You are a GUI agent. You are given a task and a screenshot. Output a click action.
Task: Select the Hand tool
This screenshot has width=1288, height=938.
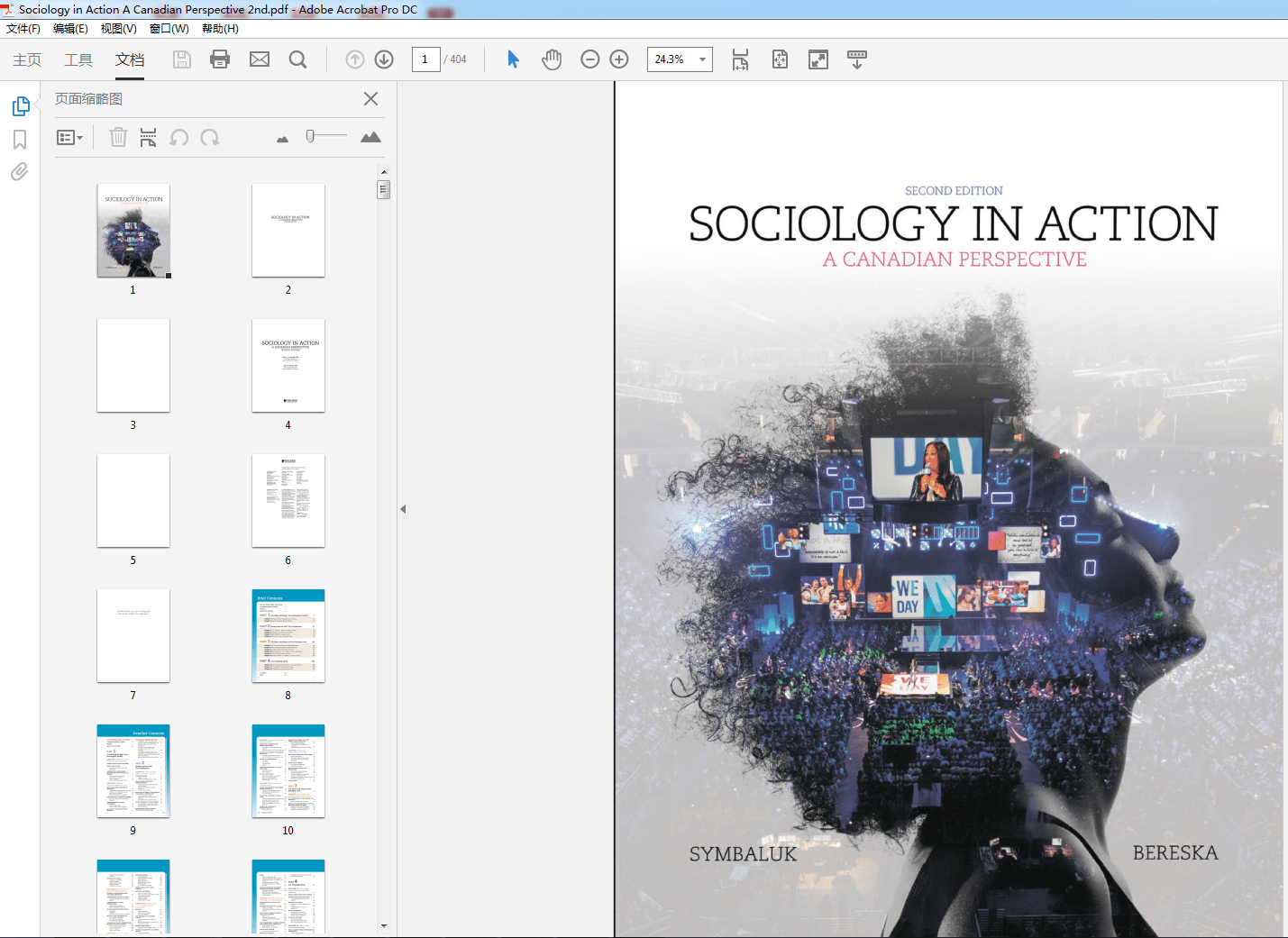(551, 59)
